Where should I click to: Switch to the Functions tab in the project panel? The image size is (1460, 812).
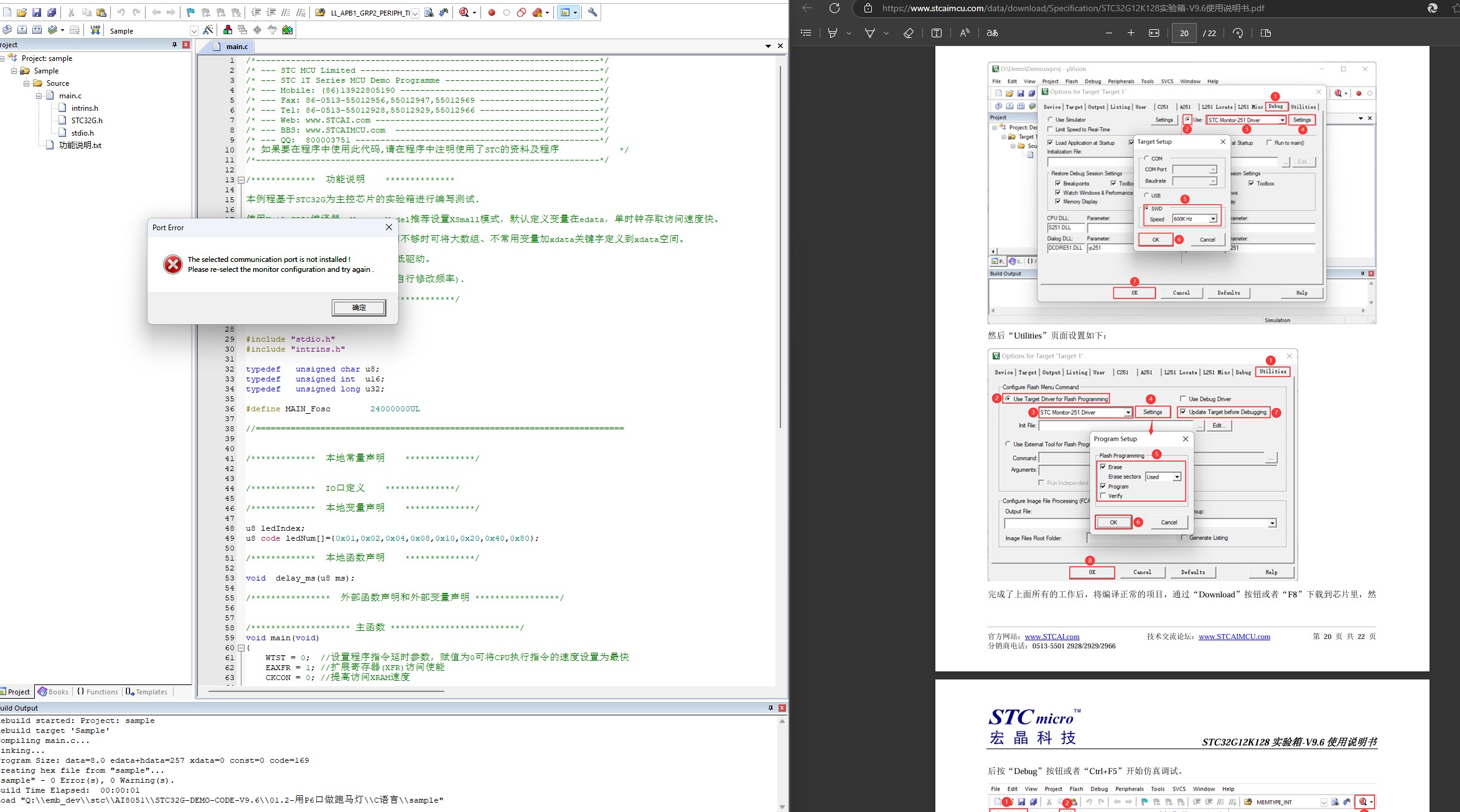(98, 692)
